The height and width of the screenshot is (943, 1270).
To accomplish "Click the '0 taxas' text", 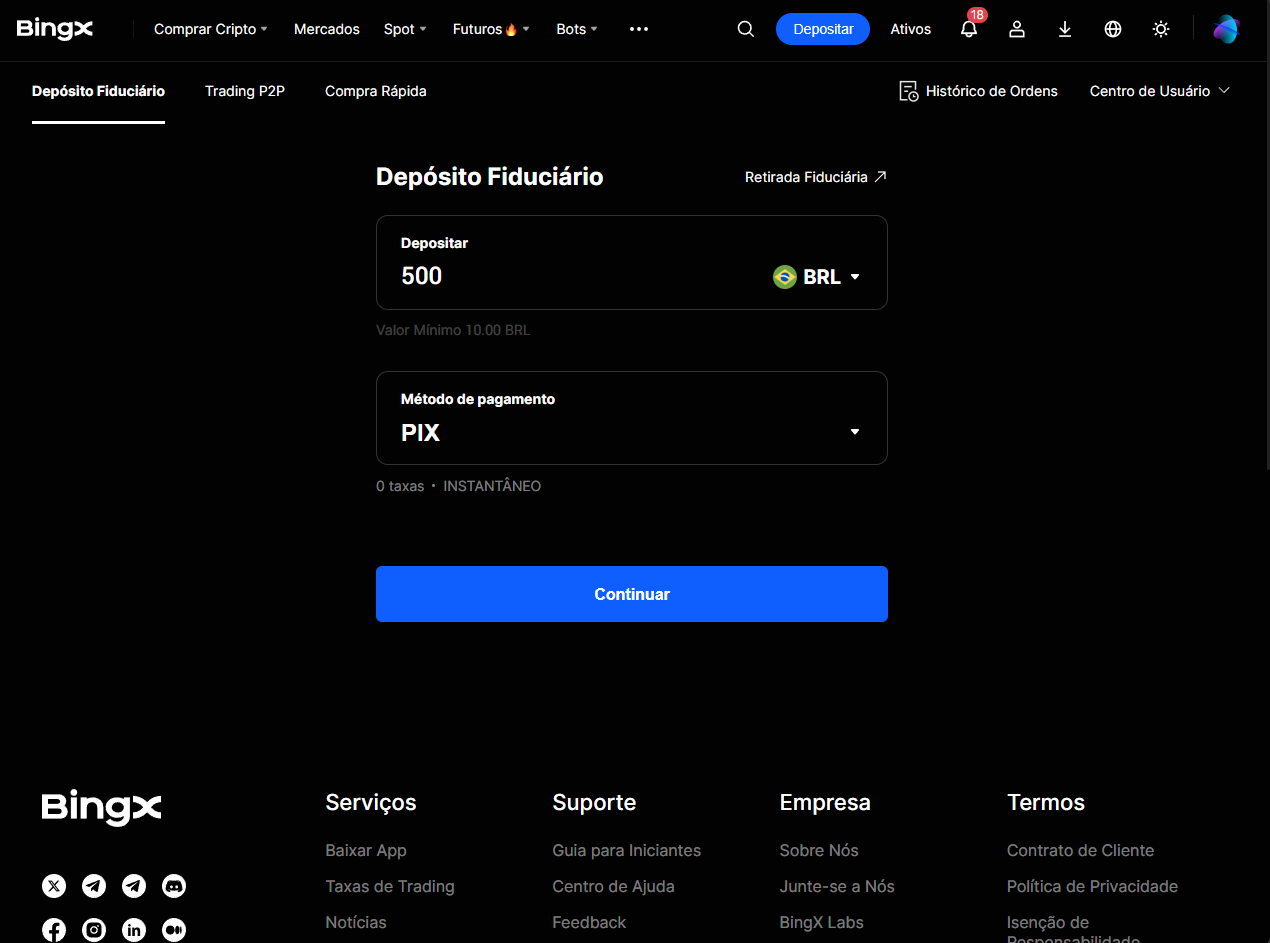I will pos(400,486).
